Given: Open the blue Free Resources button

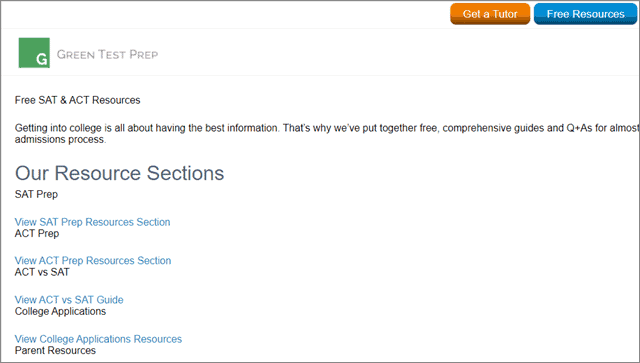Looking at the screenshot, I should pyautogui.click(x=585, y=14).
